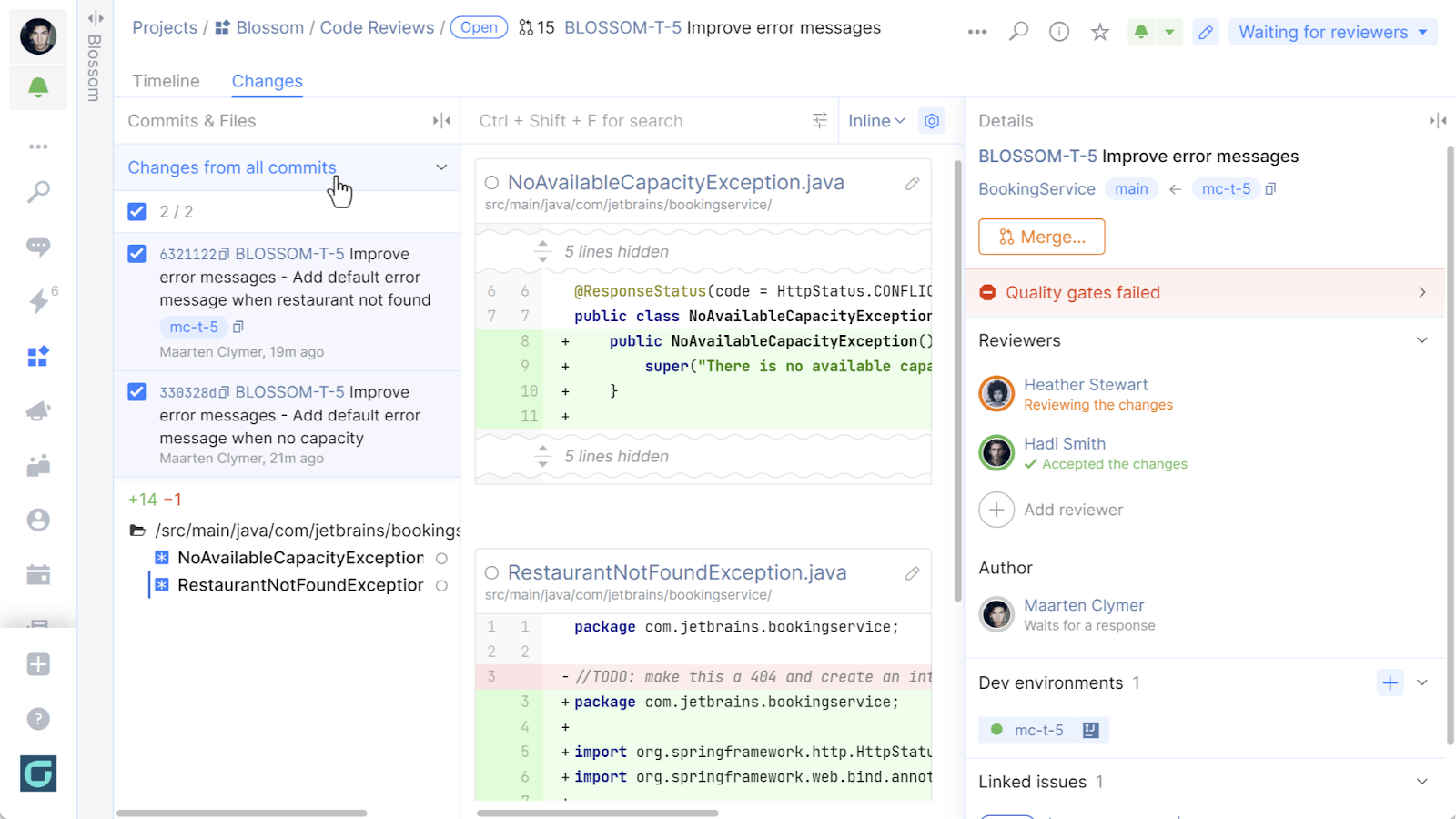Collapse the Commits & Files panel
The width and height of the screenshot is (1456, 819).
[441, 121]
